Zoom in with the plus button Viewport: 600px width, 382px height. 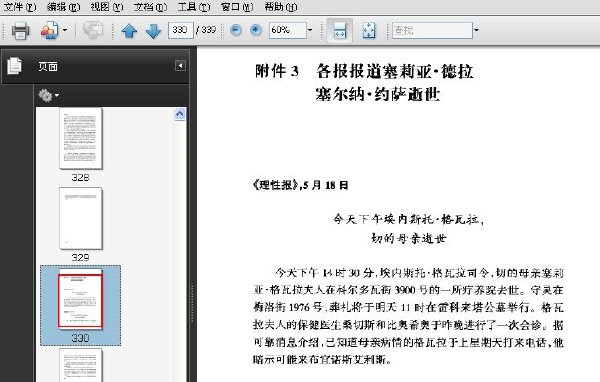pos(256,30)
